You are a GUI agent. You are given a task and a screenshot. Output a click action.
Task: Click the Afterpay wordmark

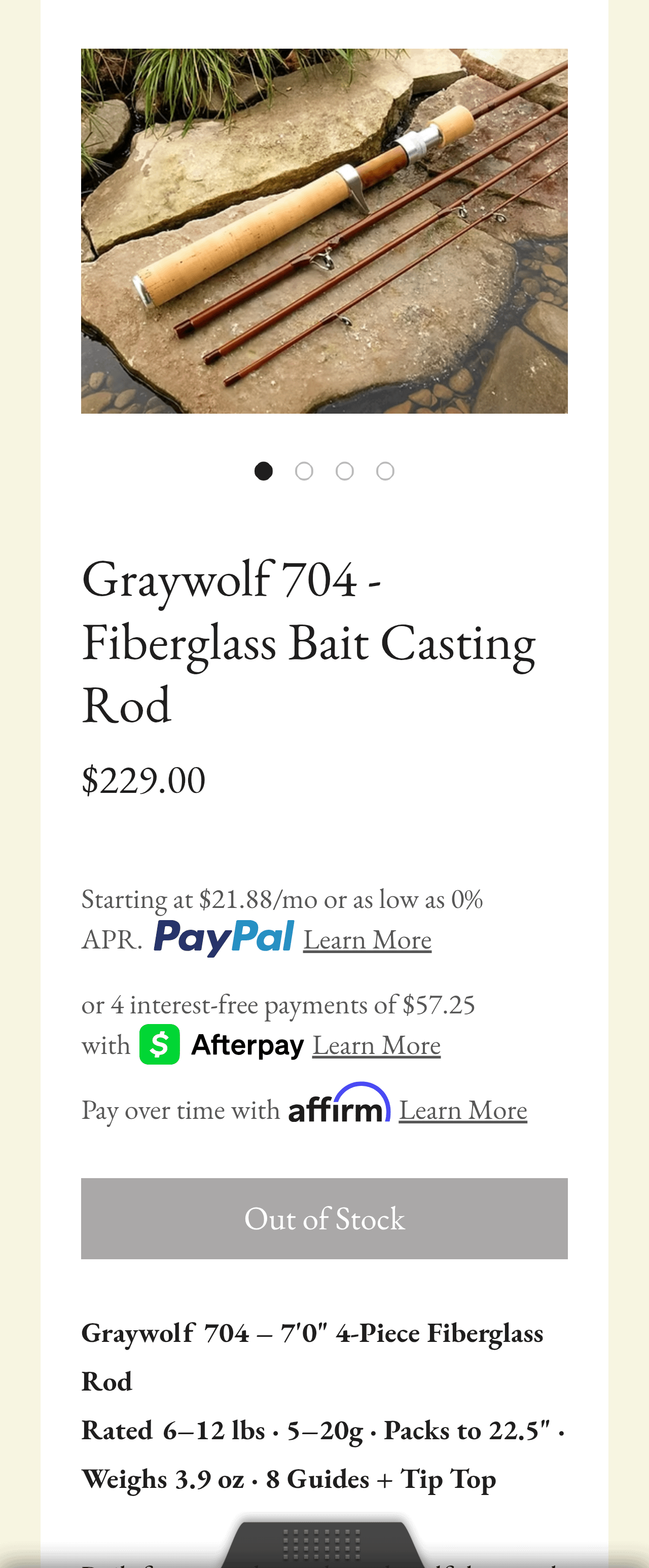[x=247, y=1045]
